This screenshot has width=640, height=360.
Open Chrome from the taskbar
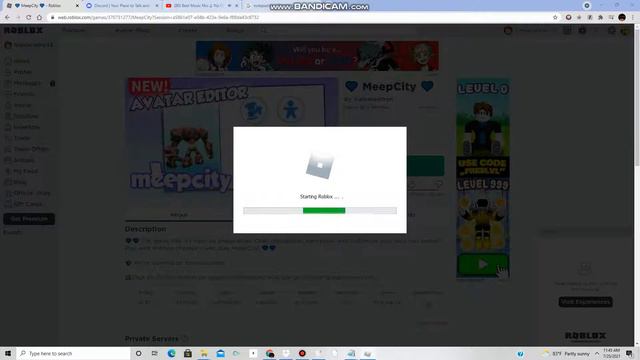pos(269,353)
